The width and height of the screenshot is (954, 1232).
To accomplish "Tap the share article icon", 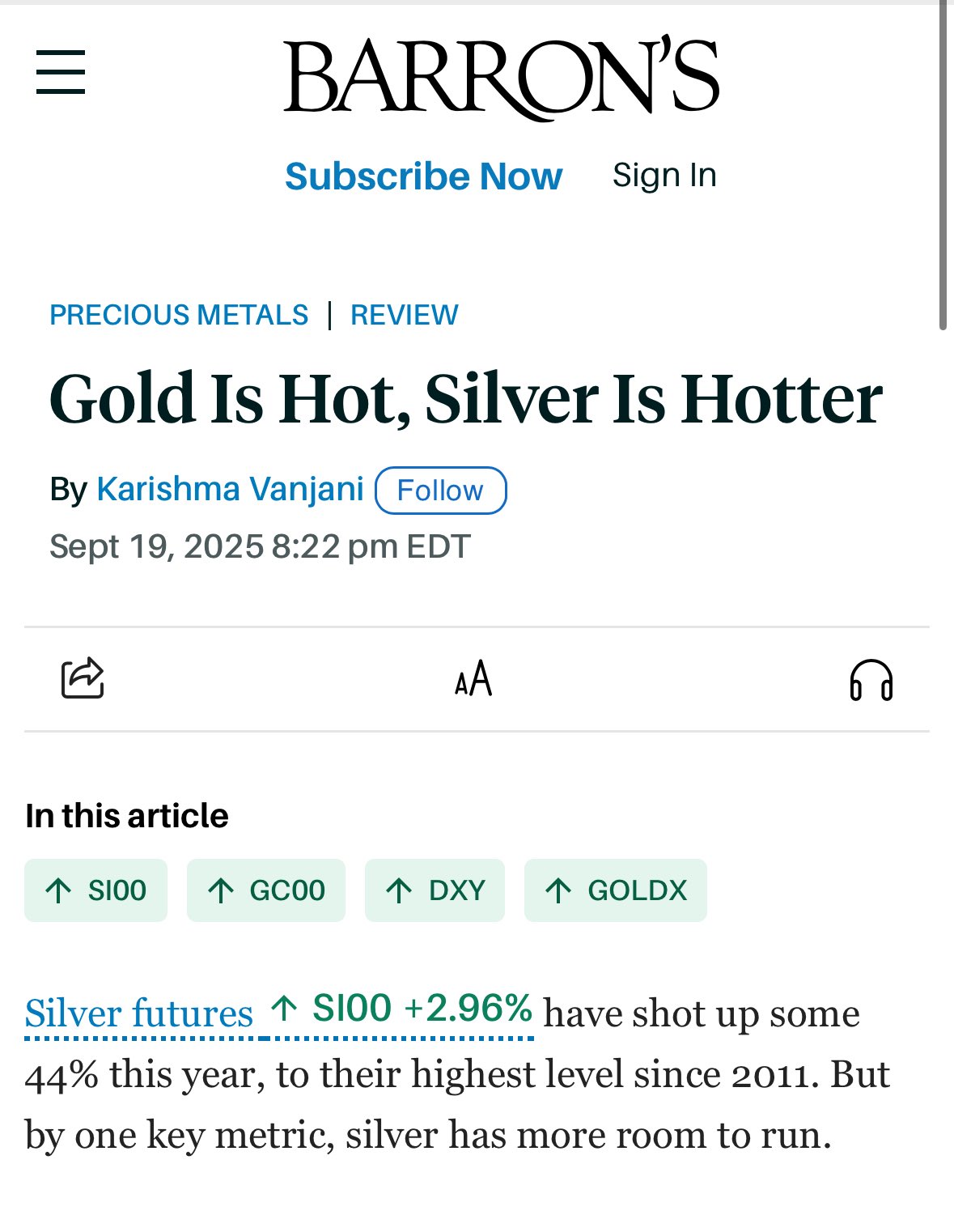I will (83, 678).
